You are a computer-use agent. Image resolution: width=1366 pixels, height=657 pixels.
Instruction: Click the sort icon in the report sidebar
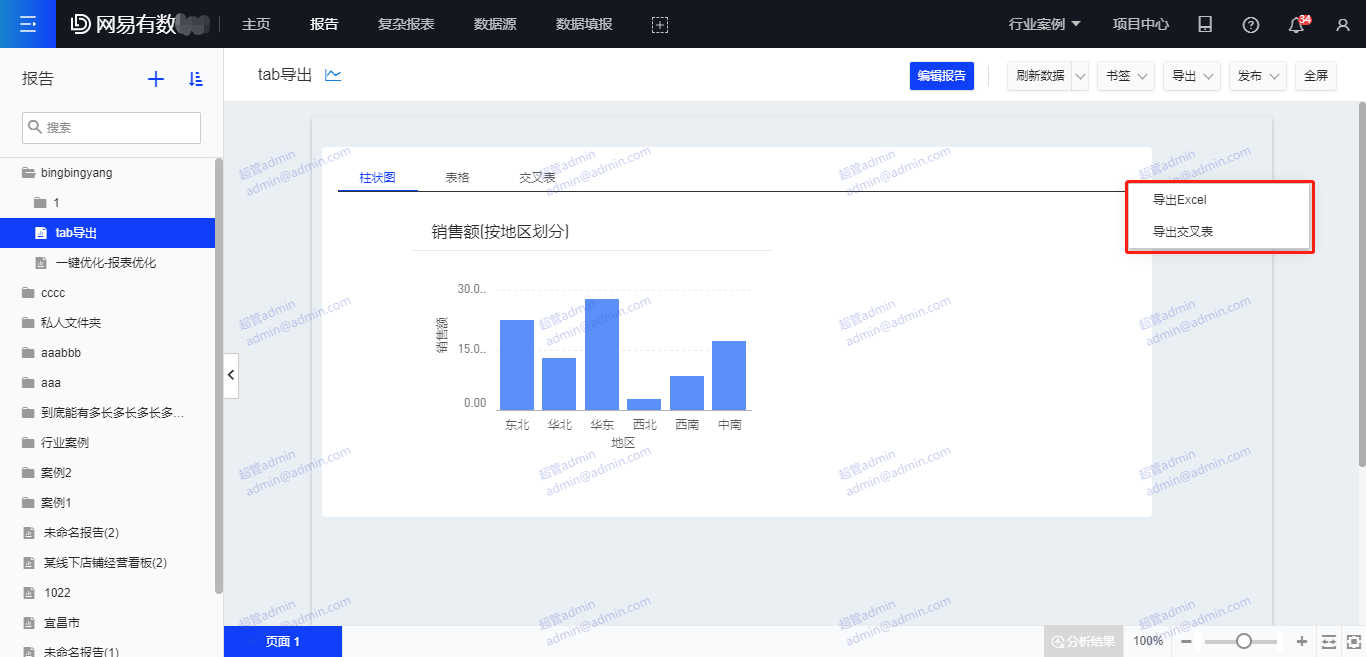coord(196,79)
